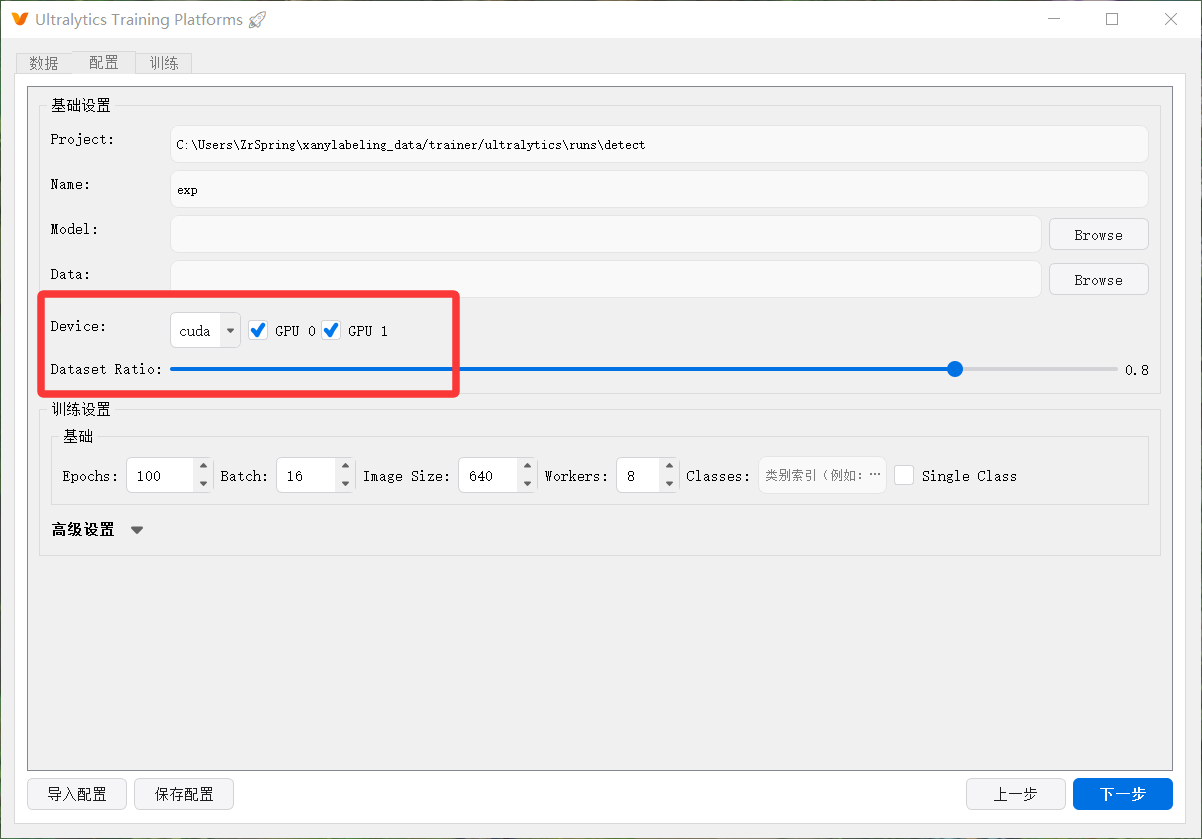Click the Name field containing exp
Image resolution: width=1202 pixels, height=839 pixels.
click(x=659, y=189)
